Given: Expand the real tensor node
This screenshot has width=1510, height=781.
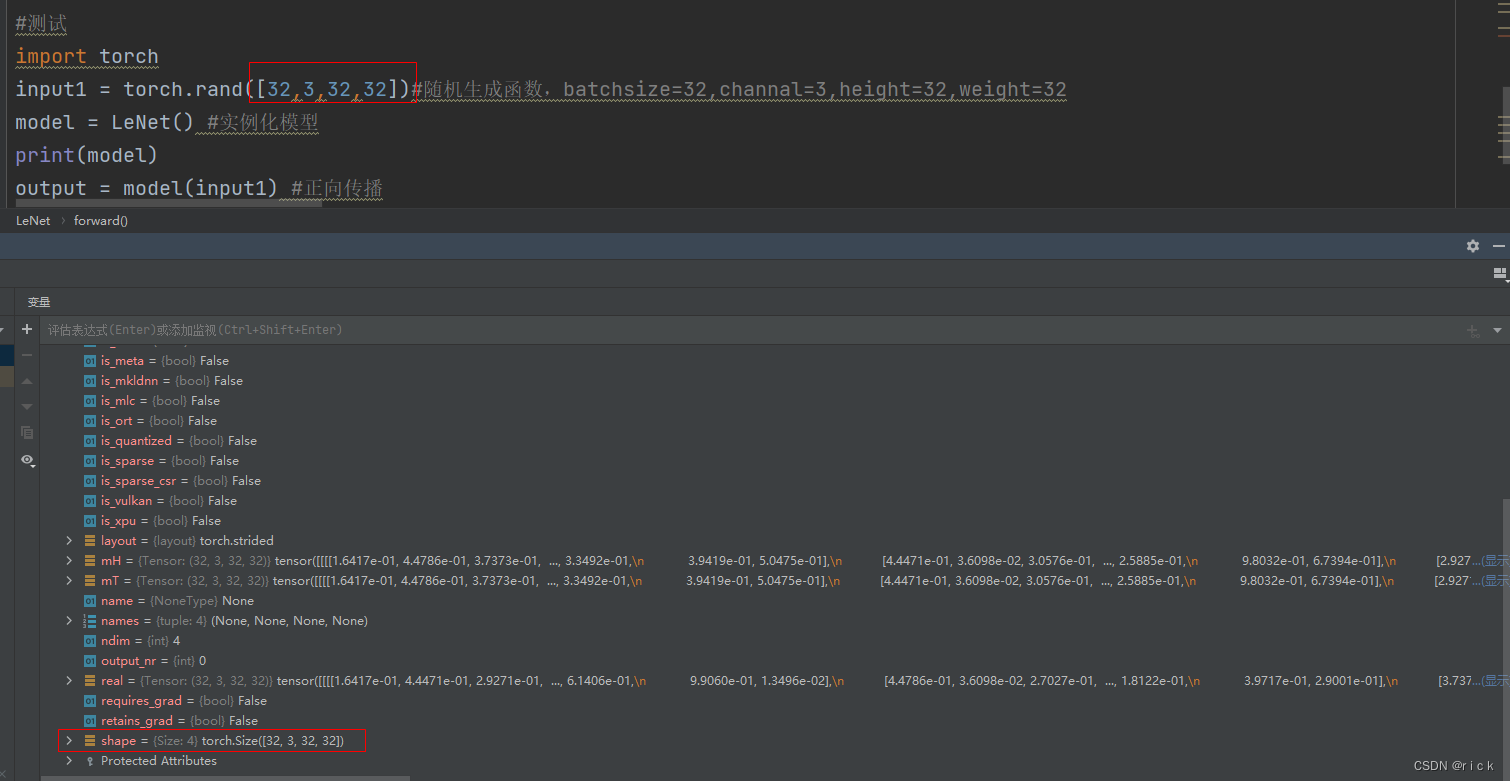Looking at the screenshot, I should coord(69,681).
